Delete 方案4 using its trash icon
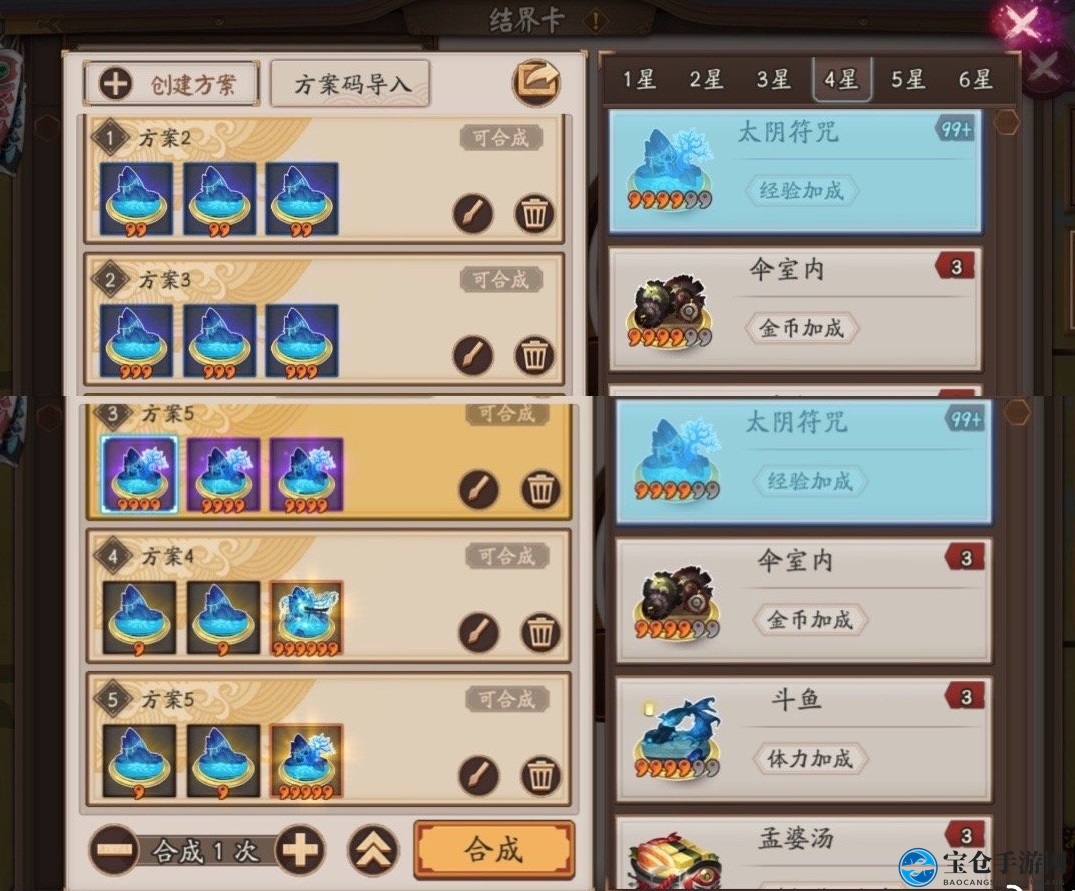 tap(540, 632)
